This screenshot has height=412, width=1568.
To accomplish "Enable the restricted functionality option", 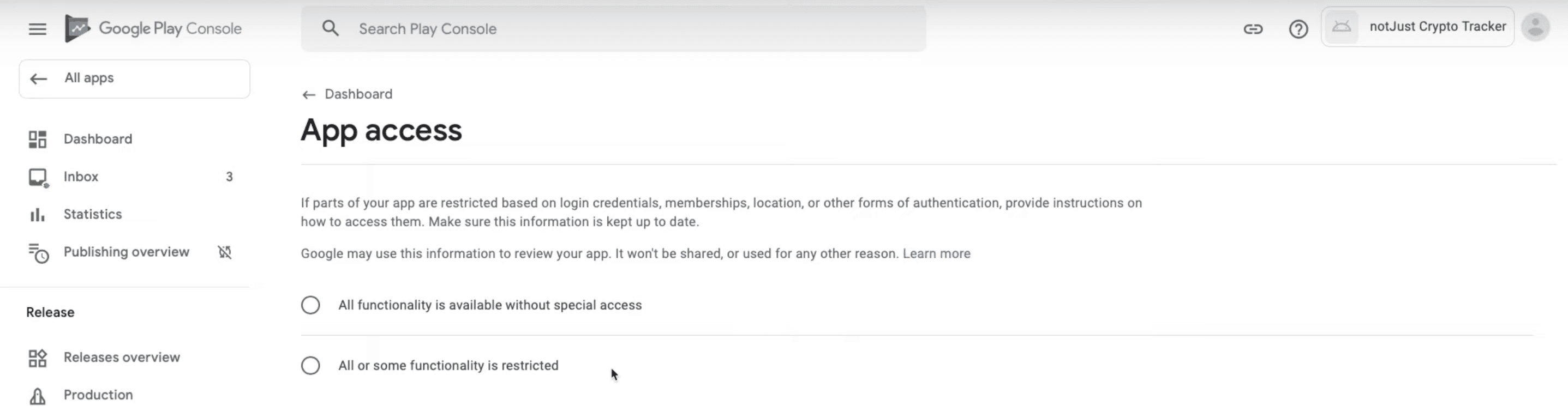I will (x=310, y=365).
